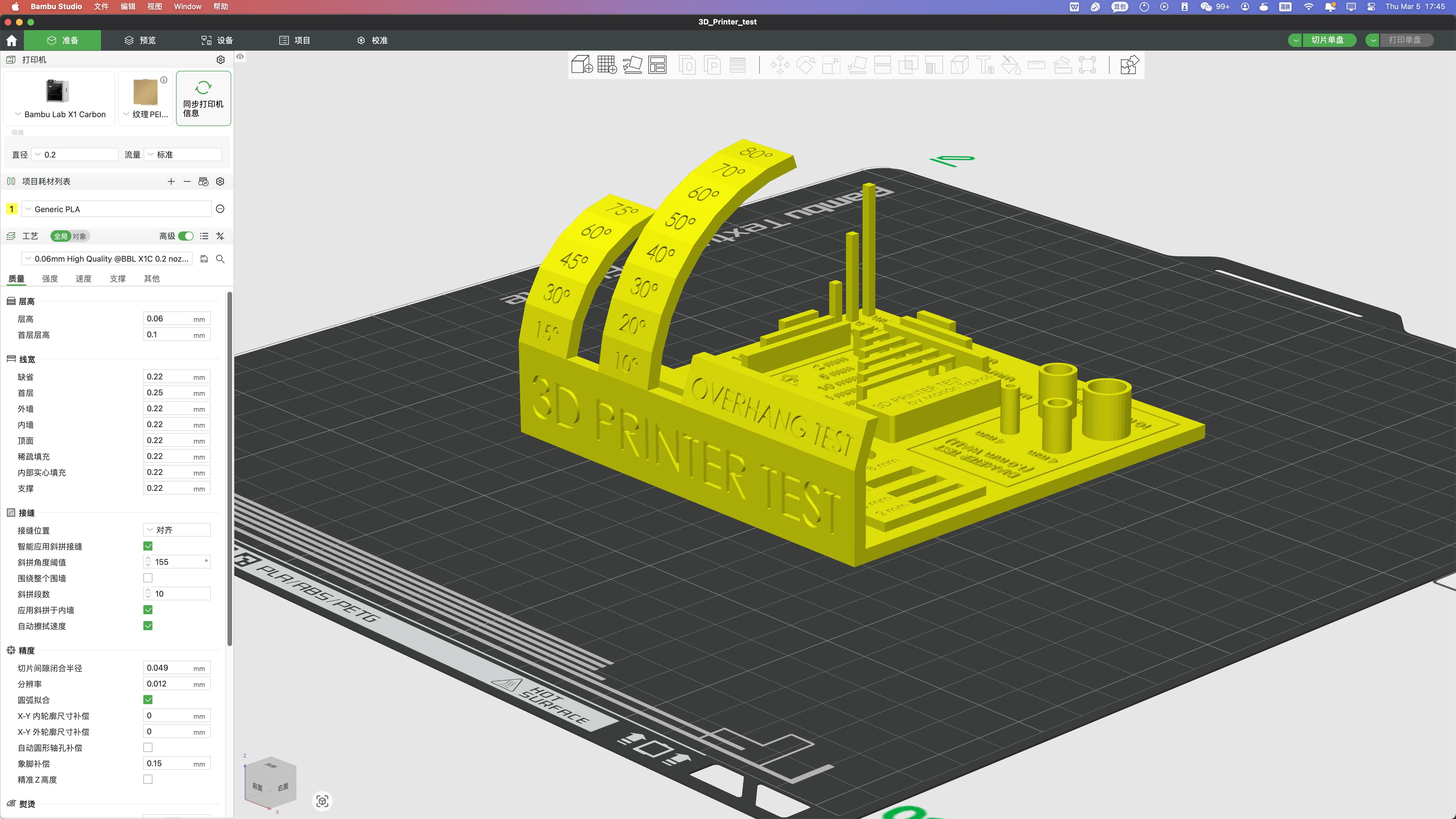This screenshot has width=1456, height=819.
Task: Select the color painting tool
Action: click(x=1012, y=65)
